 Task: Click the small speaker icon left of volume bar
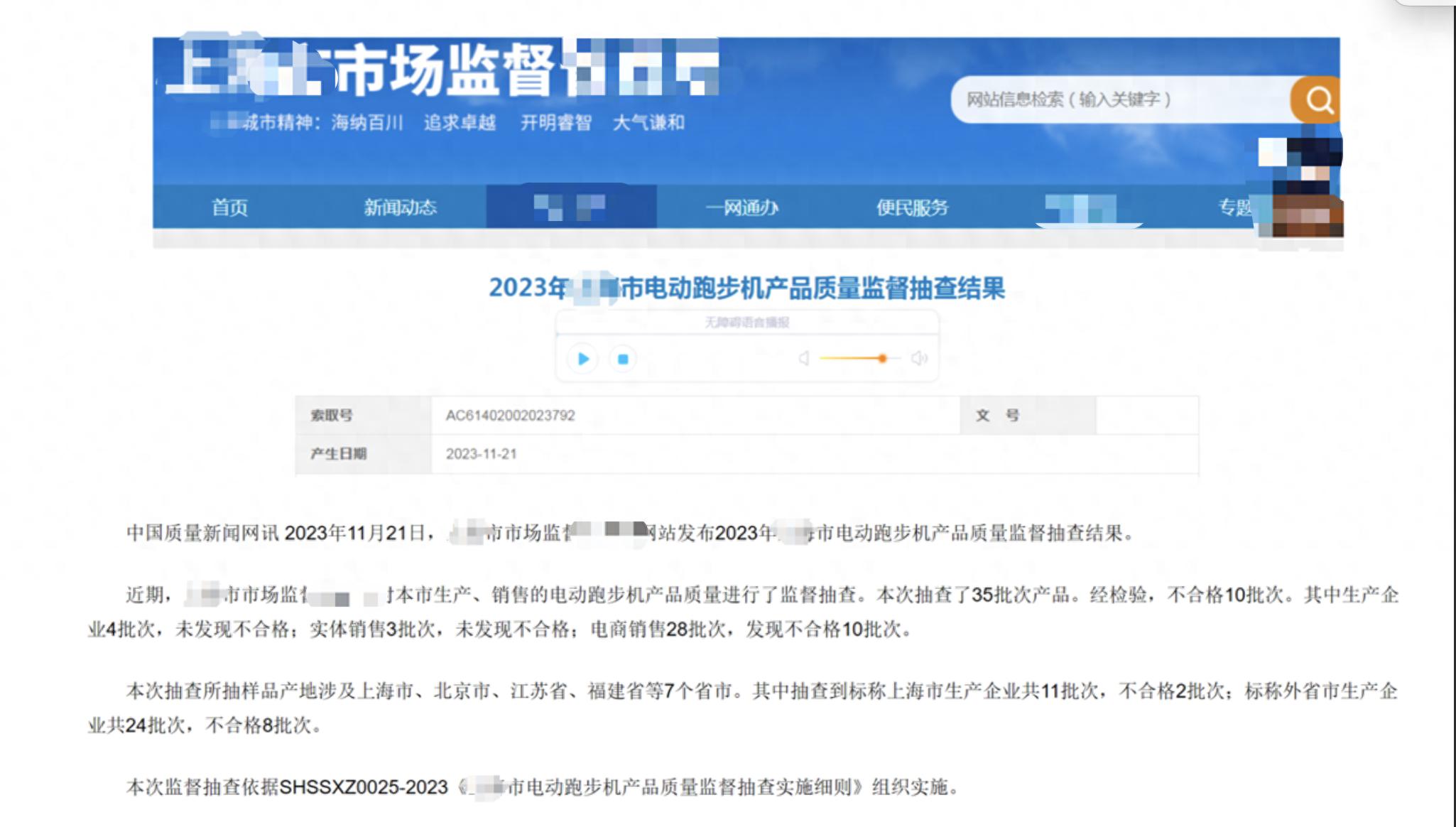[x=803, y=360]
